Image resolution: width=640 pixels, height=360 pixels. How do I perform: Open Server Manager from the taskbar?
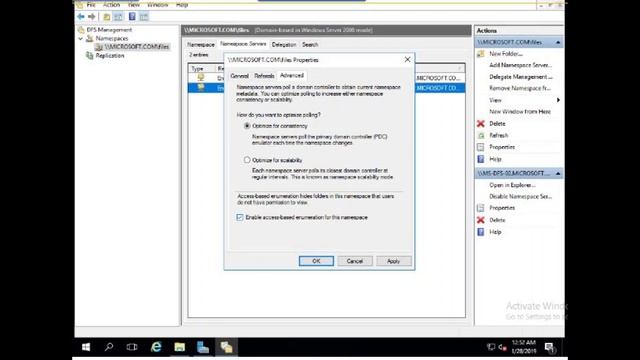(203, 347)
